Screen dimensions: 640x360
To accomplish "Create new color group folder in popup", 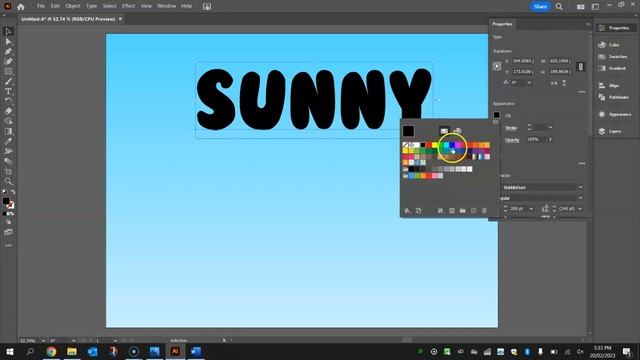I will click(462, 211).
